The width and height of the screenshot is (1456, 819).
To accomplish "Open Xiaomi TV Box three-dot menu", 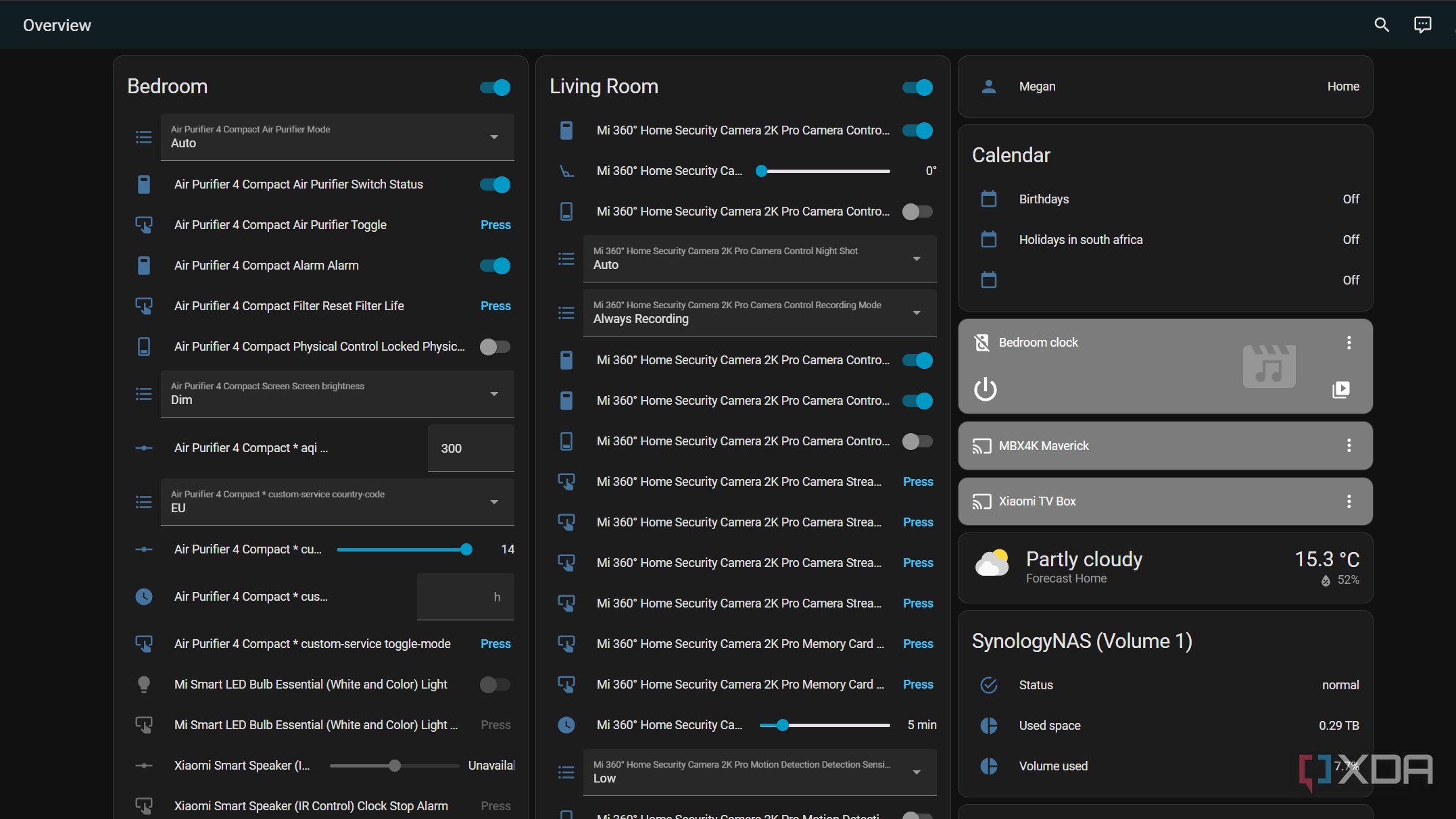I will 1349,501.
